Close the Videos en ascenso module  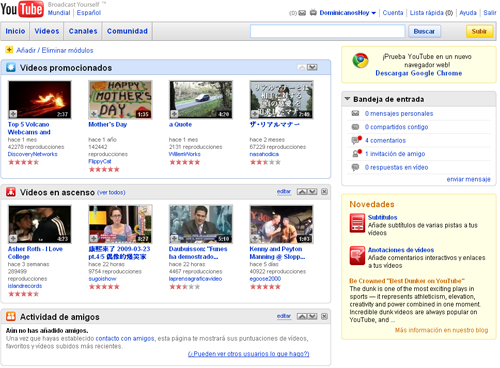tap(324, 192)
